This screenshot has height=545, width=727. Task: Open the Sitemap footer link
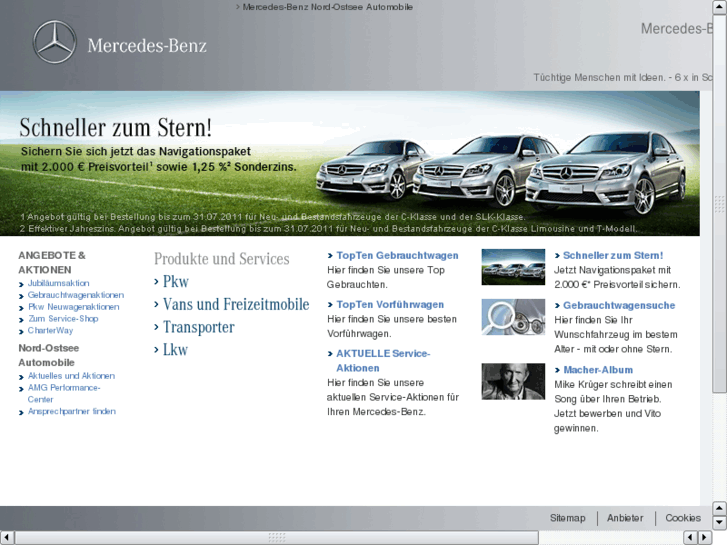coord(568,518)
